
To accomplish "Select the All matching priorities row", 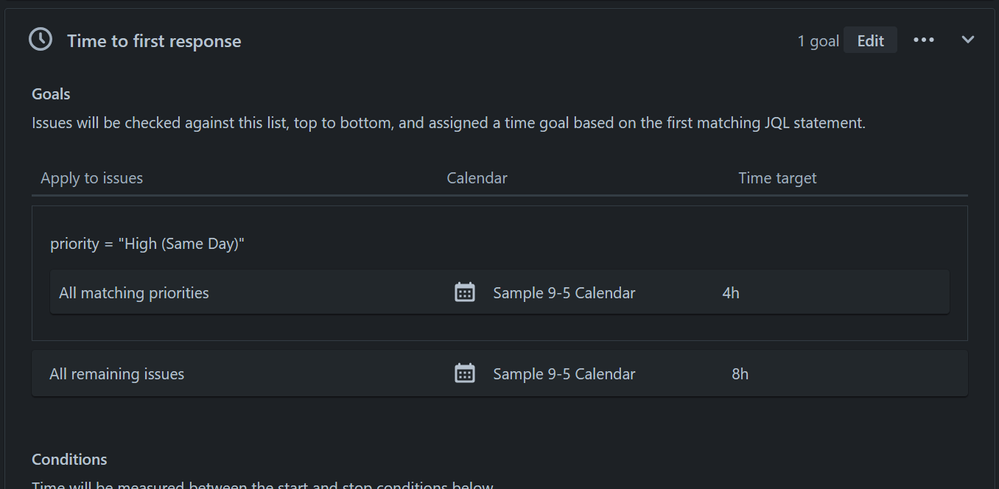I will pos(500,292).
